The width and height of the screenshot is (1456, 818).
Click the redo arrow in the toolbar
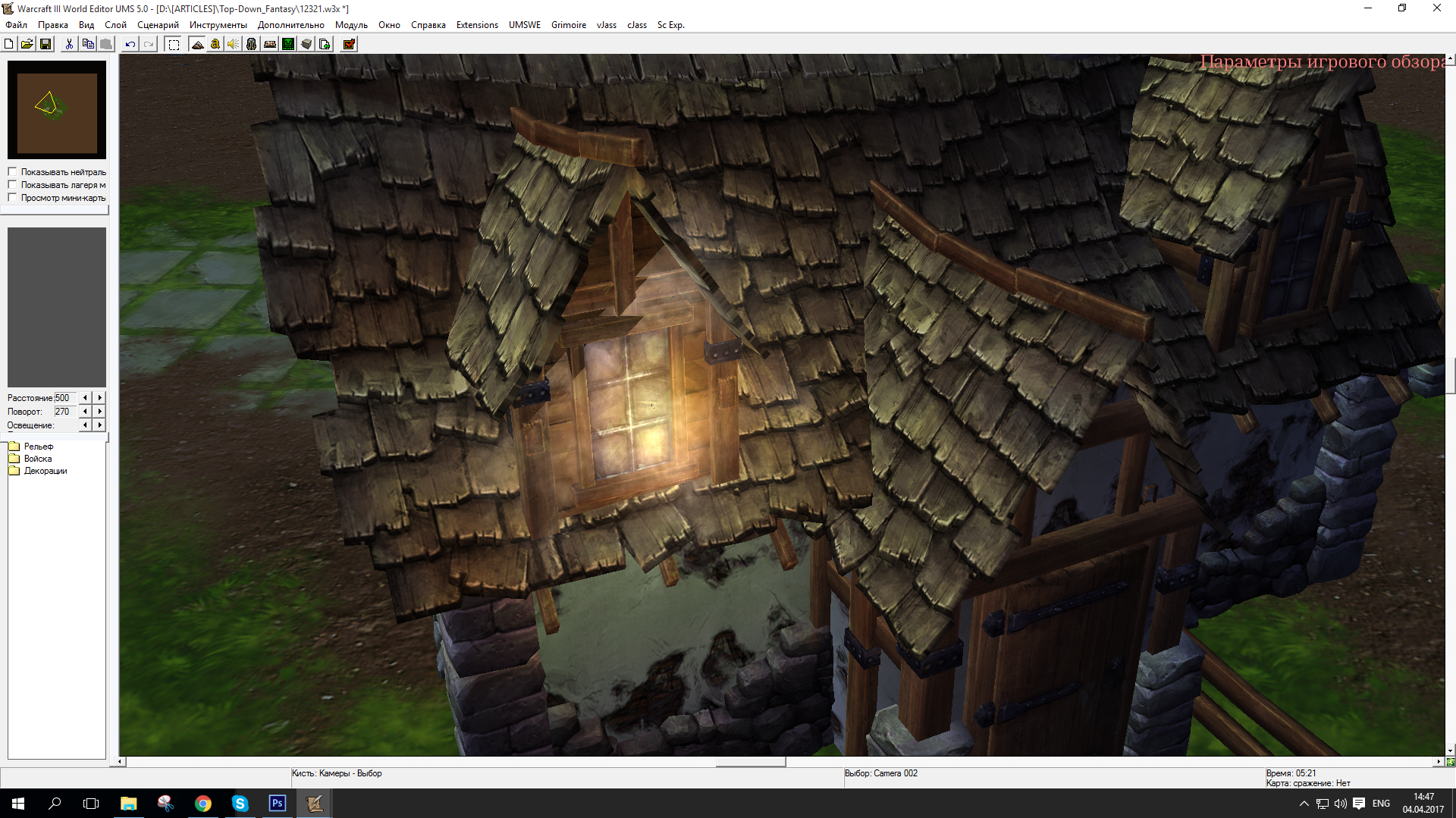pos(149,44)
